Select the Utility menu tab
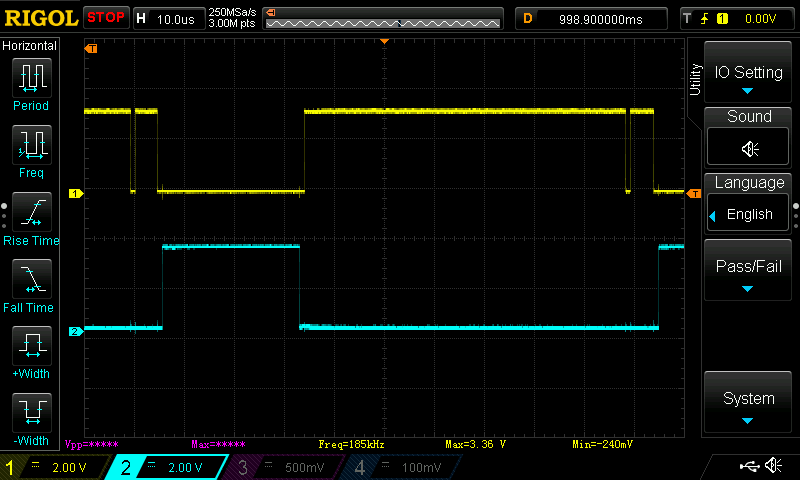The height and width of the screenshot is (480, 800). pos(695,80)
